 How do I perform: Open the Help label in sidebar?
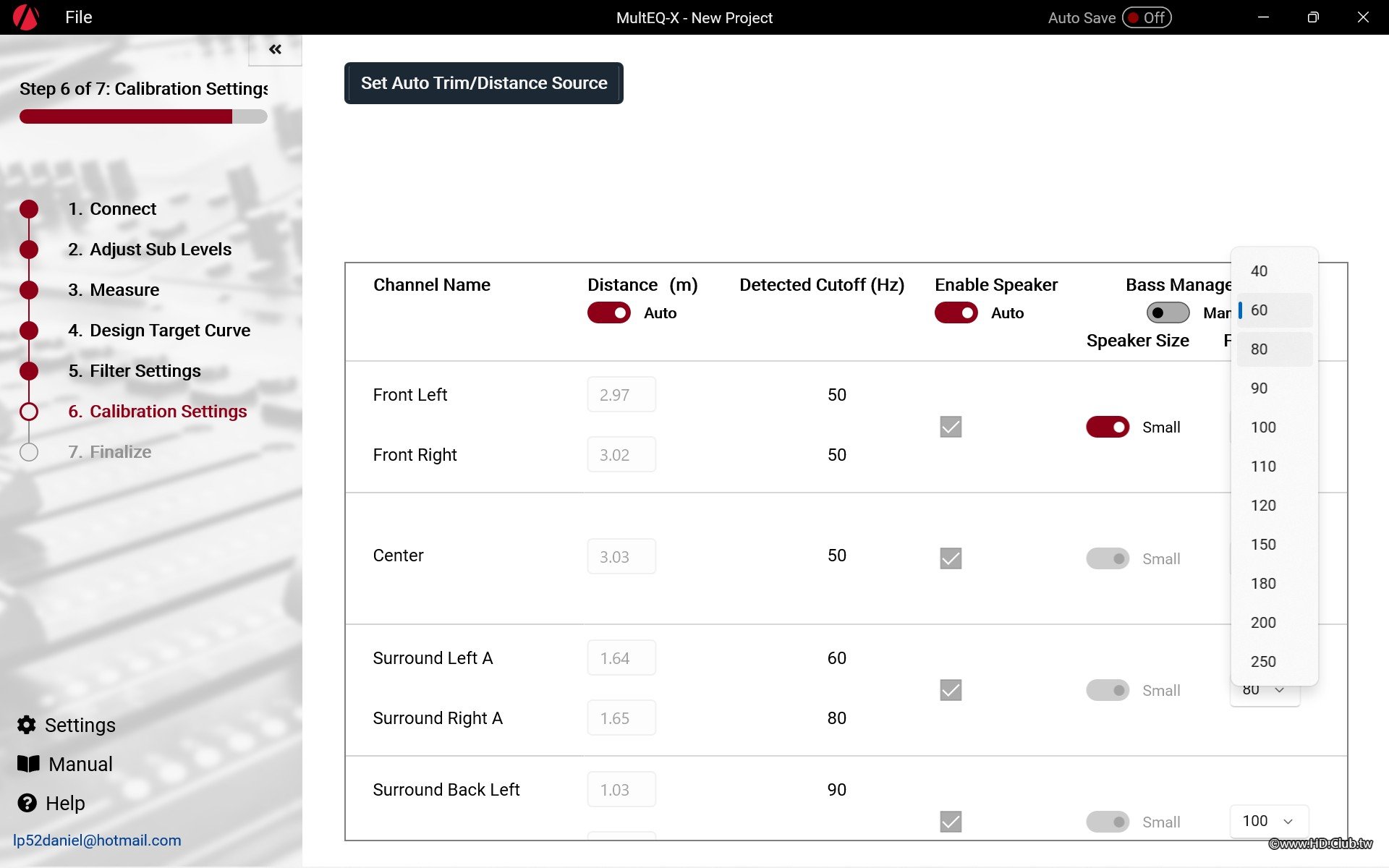(x=65, y=803)
